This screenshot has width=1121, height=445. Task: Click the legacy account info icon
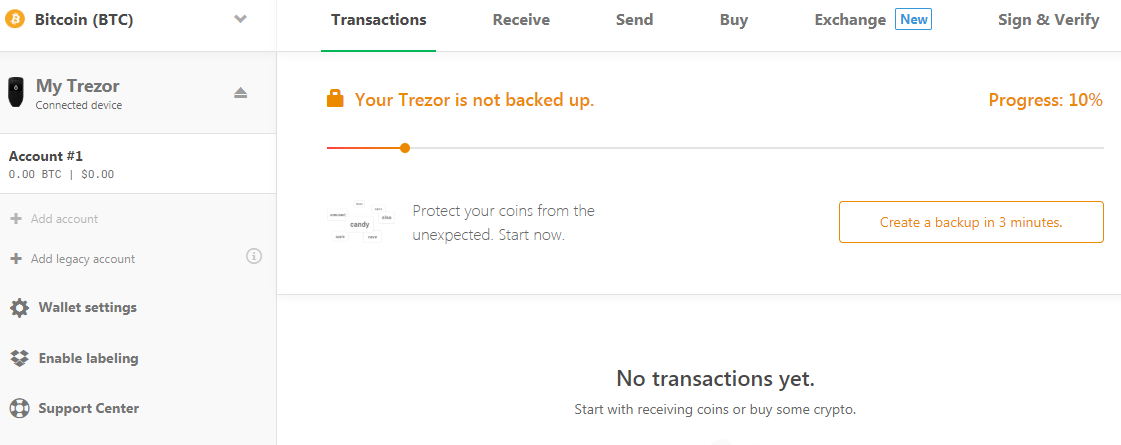[254, 257]
